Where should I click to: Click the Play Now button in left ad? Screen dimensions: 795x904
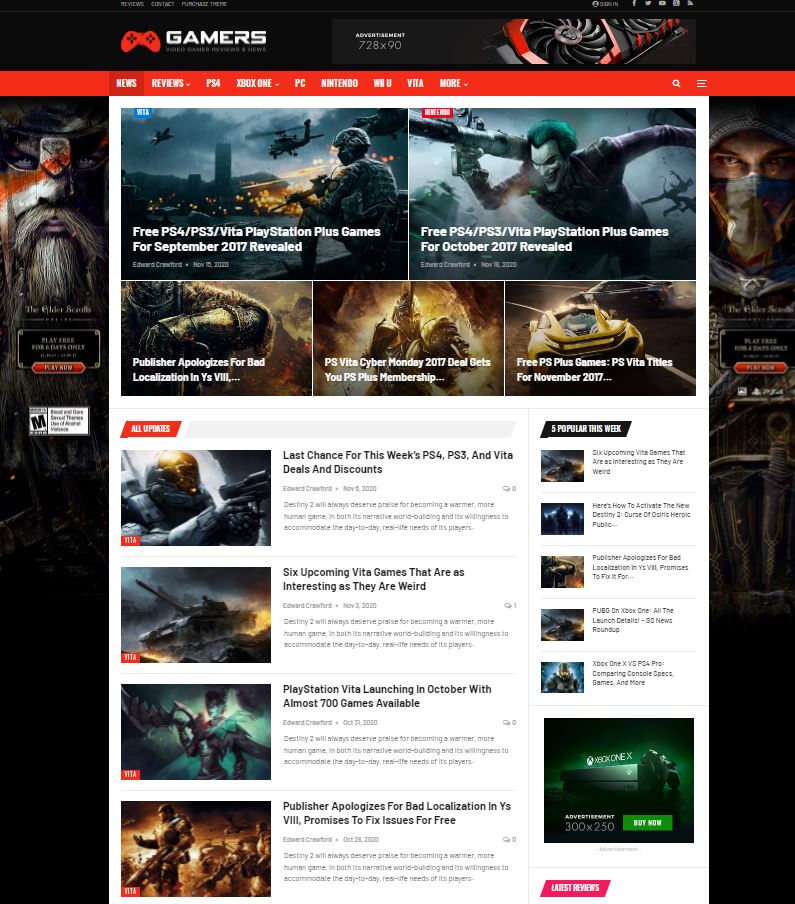pos(58,367)
